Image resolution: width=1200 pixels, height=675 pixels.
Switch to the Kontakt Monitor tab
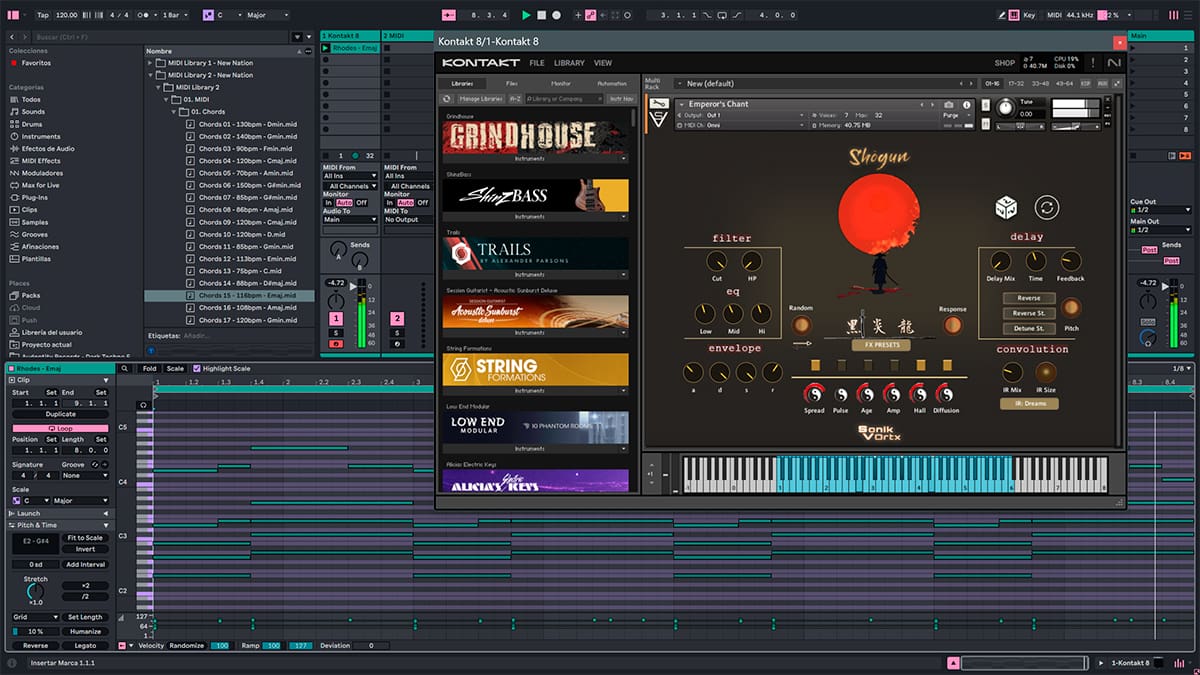[x=561, y=84]
